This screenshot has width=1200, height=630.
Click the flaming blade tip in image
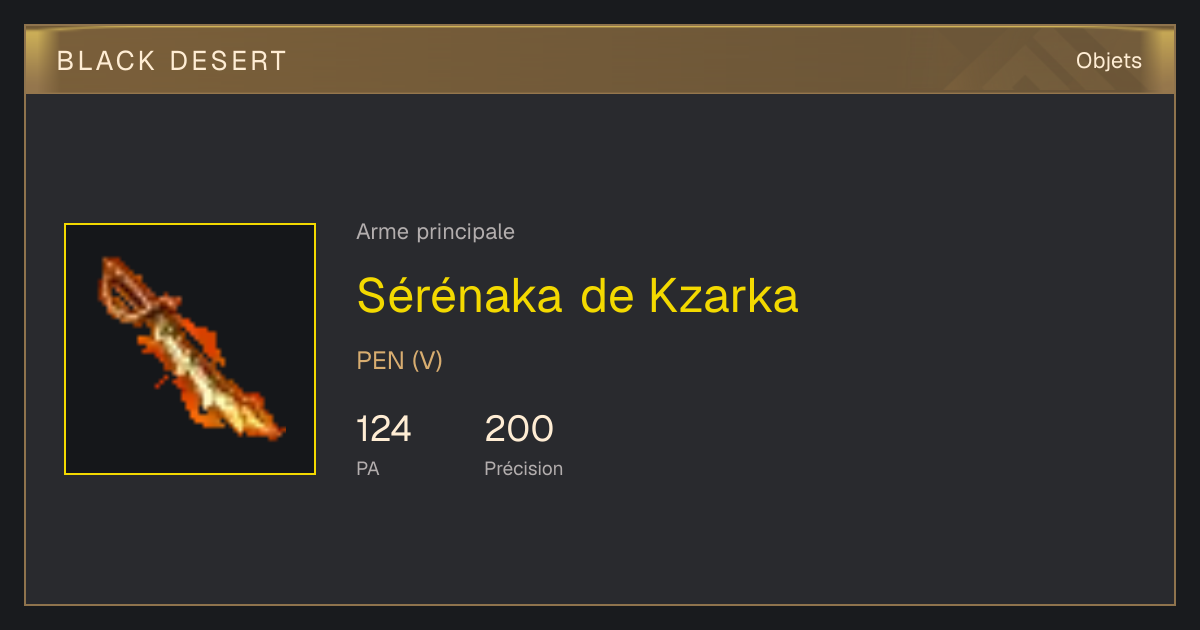click(262, 422)
